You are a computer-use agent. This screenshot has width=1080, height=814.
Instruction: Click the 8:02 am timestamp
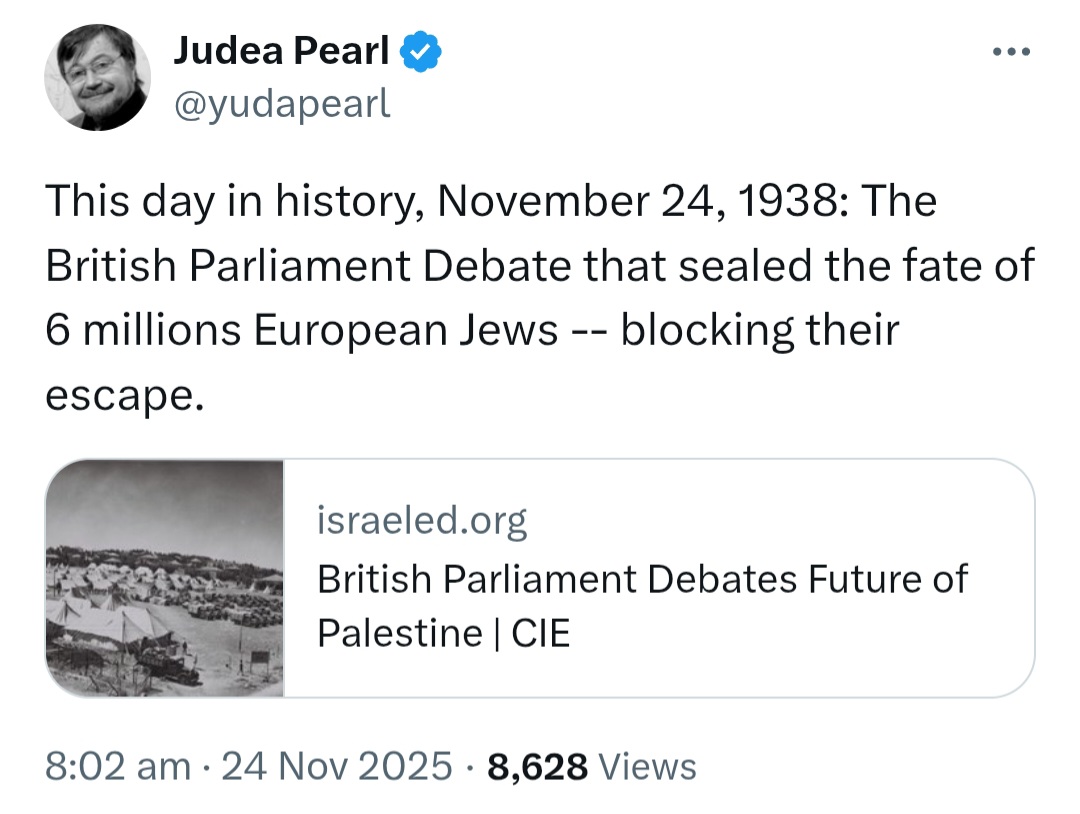pyautogui.click(x=118, y=766)
